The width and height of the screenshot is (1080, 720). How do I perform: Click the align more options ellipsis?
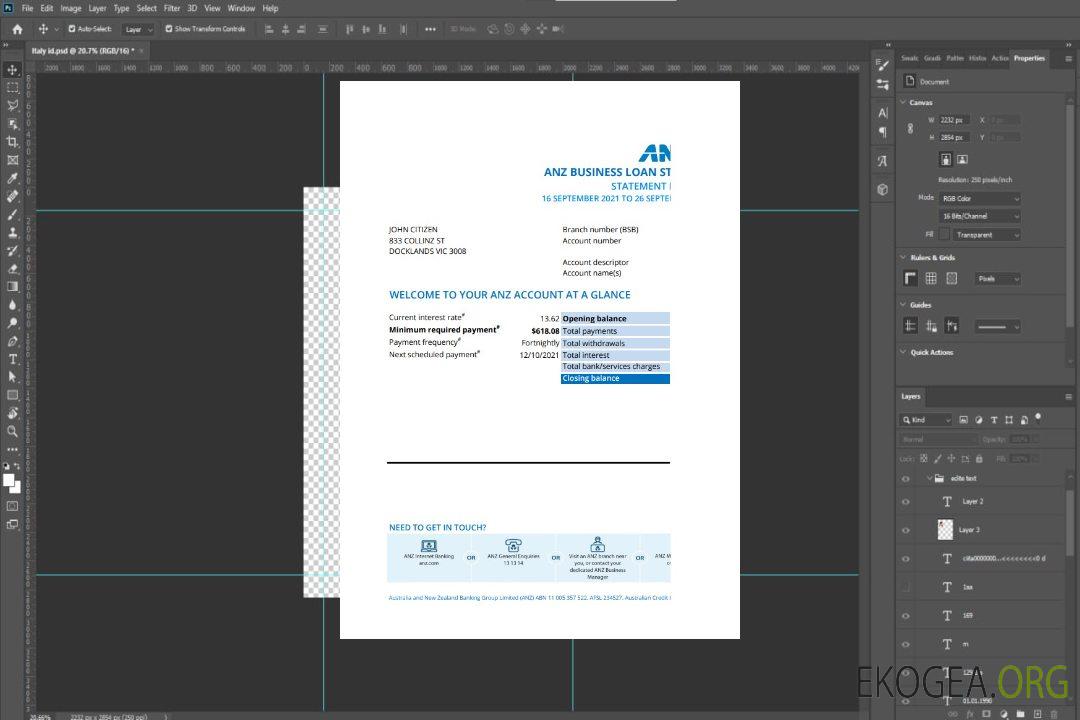tap(430, 29)
